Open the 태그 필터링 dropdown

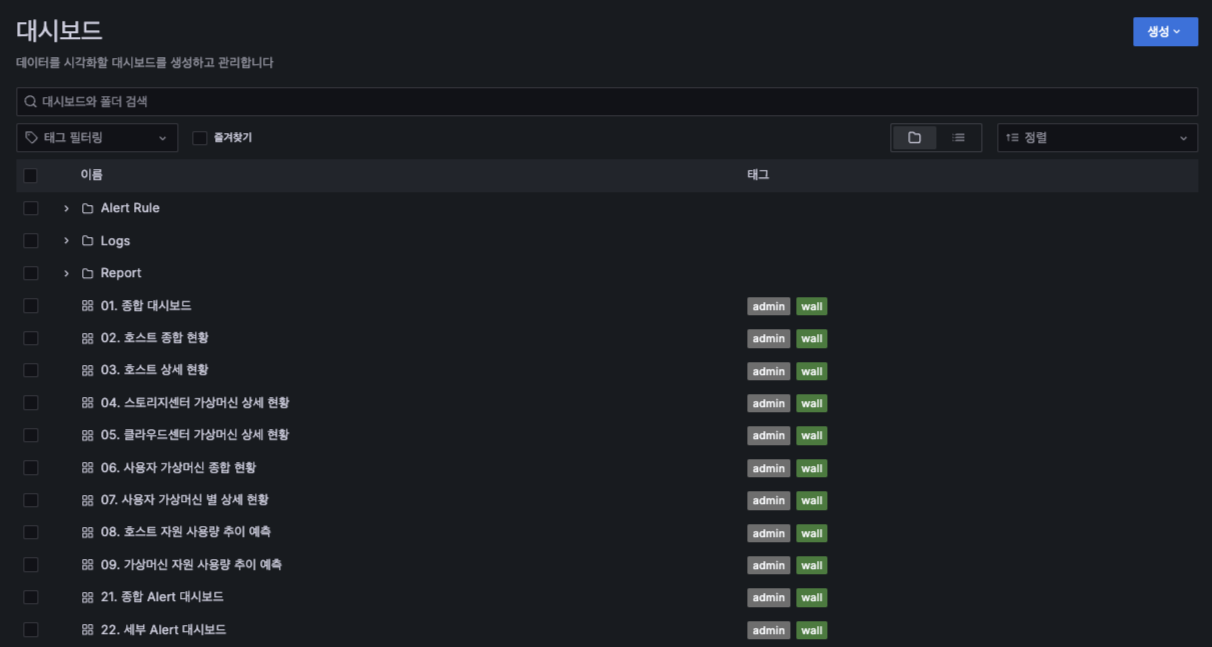pos(97,138)
